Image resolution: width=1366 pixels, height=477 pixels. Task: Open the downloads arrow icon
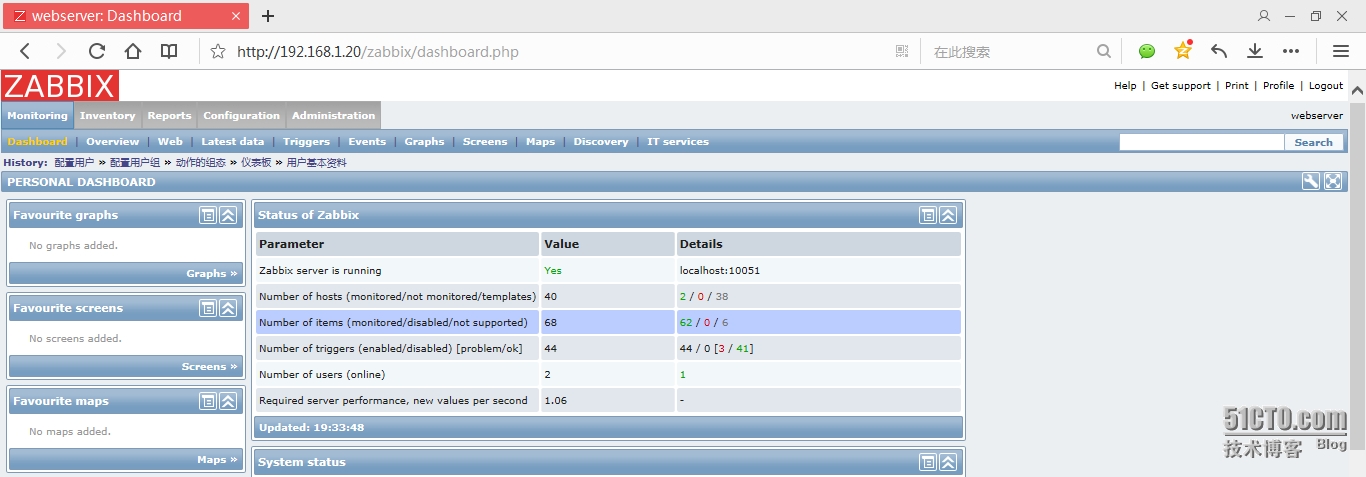click(x=1255, y=51)
